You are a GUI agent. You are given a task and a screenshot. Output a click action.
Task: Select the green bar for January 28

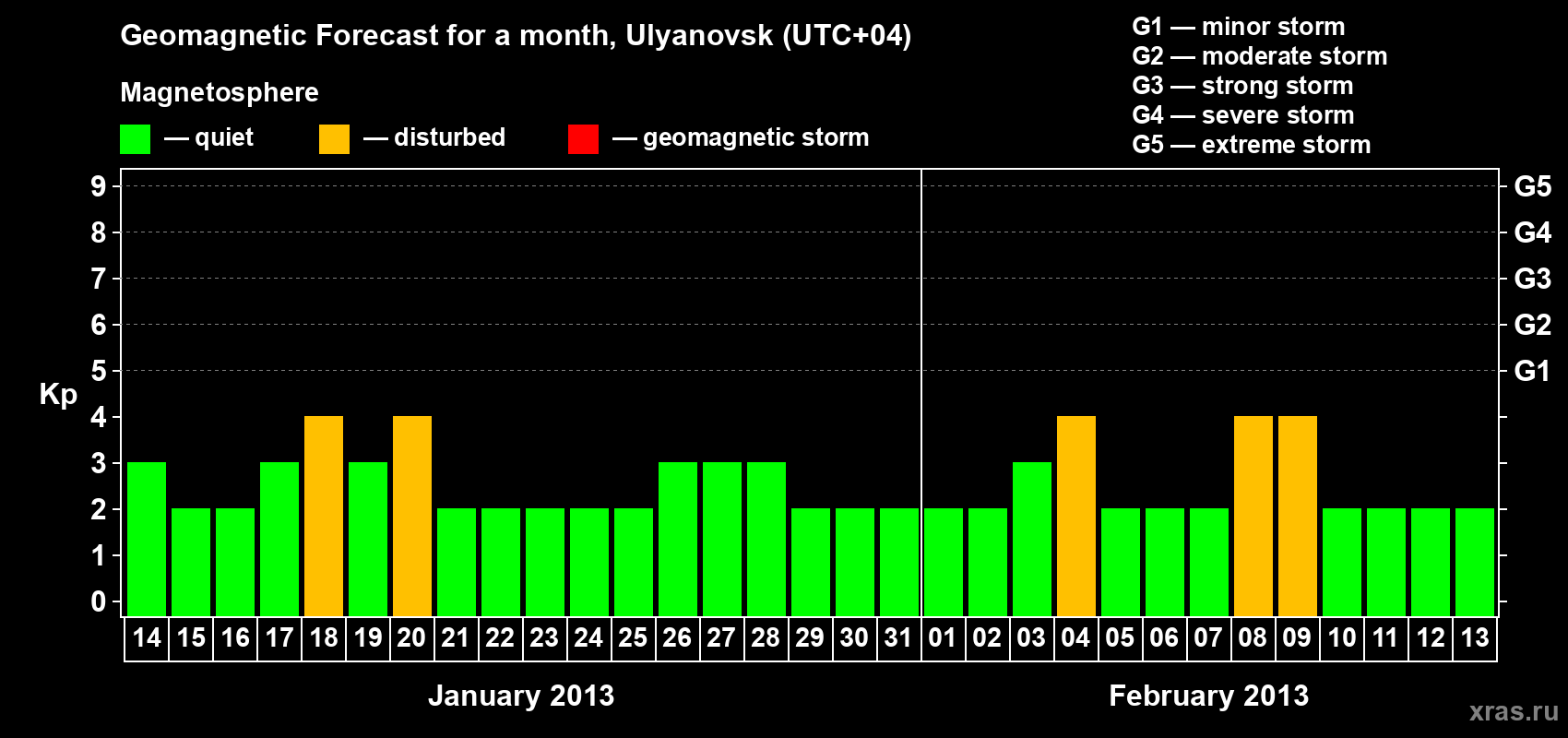coord(766,540)
